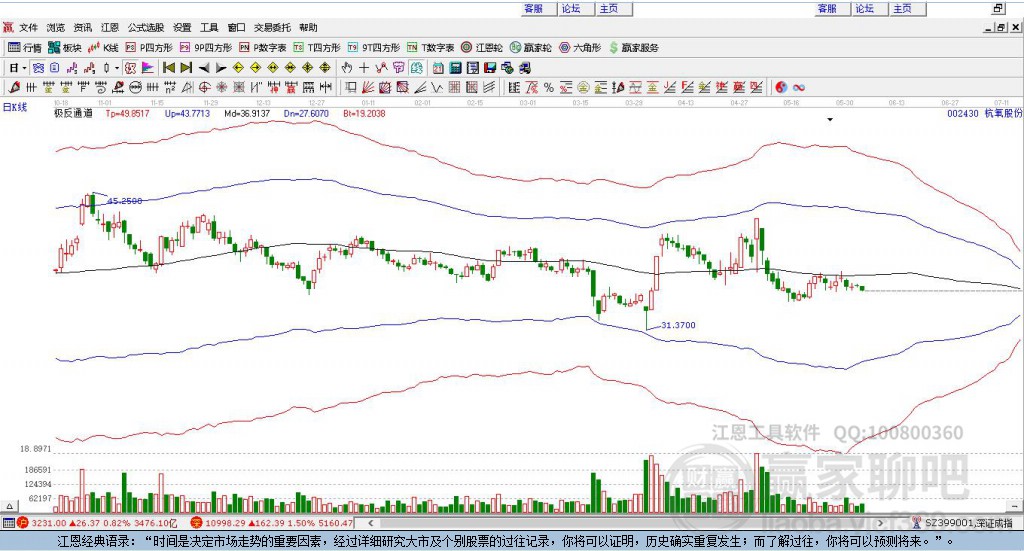1024x551 pixels.
Task: Open the 交易委托 menu
Action: (x=272, y=27)
